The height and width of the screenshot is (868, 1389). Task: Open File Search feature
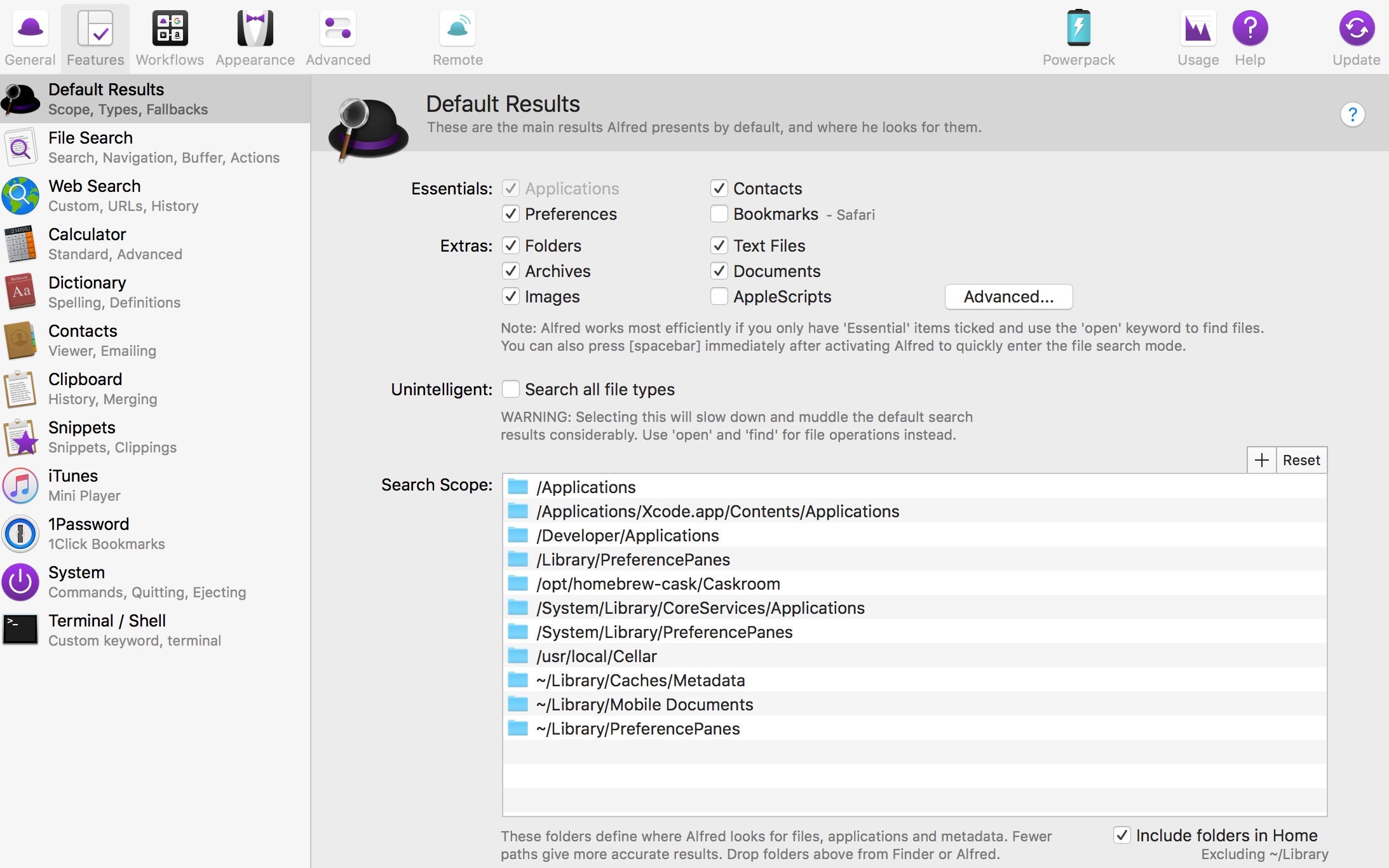tap(155, 147)
